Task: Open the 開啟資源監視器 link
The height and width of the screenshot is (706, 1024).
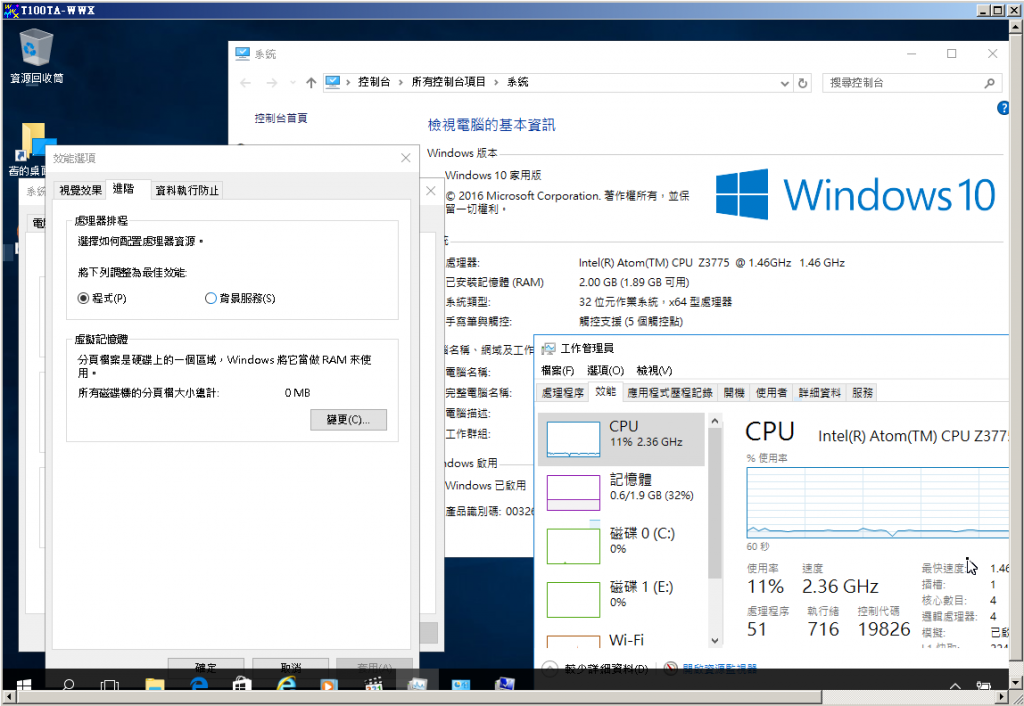Action: pos(719,668)
